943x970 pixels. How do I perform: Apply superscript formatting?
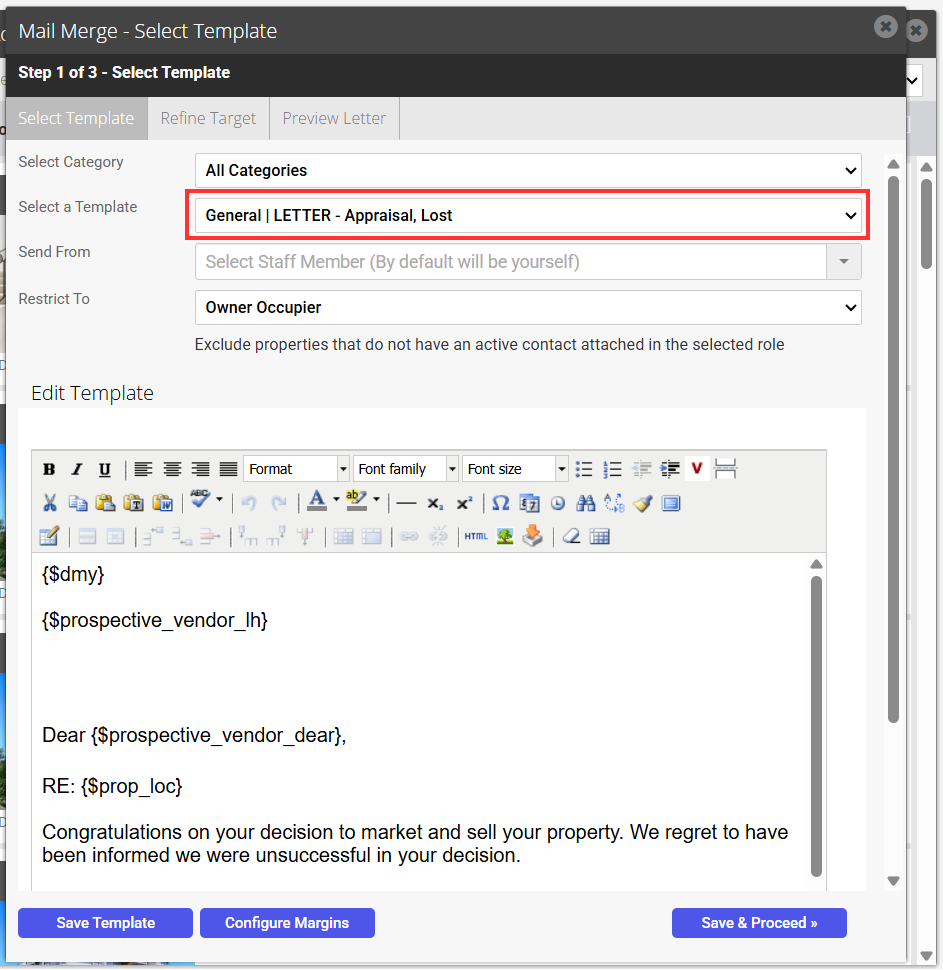pyautogui.click(x=464, y=504)
